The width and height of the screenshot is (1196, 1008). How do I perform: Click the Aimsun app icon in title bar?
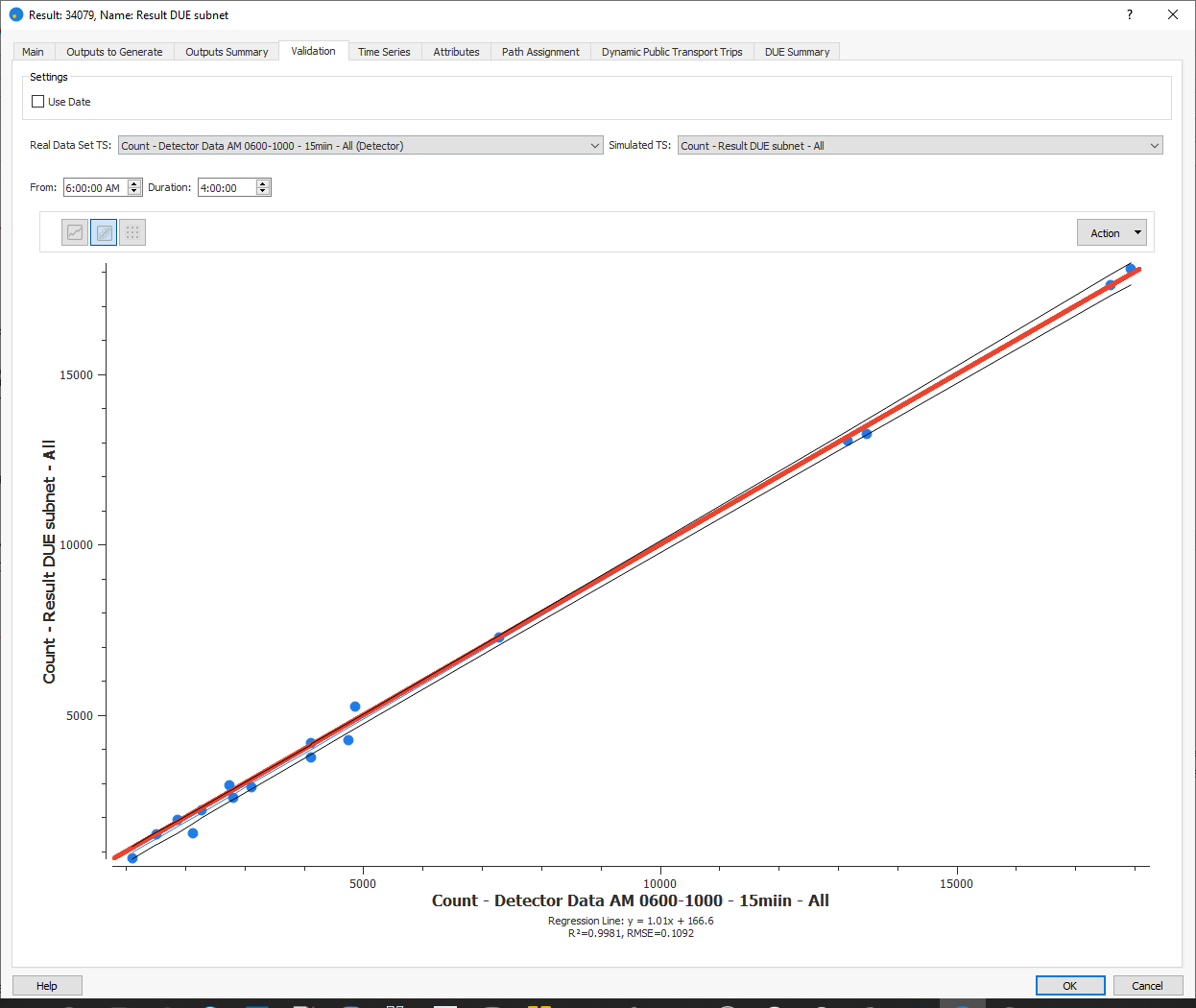tap(15, 14)
